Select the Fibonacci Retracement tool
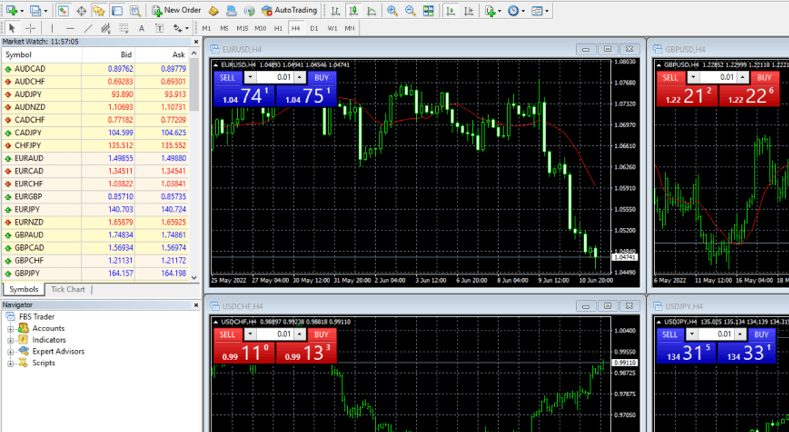 (x=124, y=28)
